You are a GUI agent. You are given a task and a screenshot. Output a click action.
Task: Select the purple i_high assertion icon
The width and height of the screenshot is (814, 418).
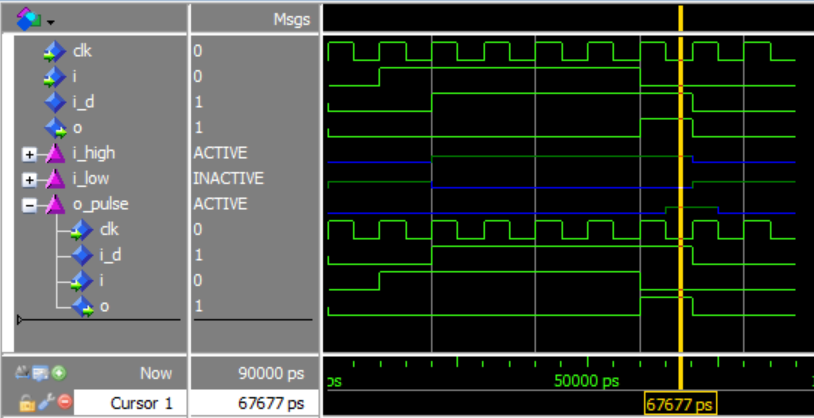(55, 153)
